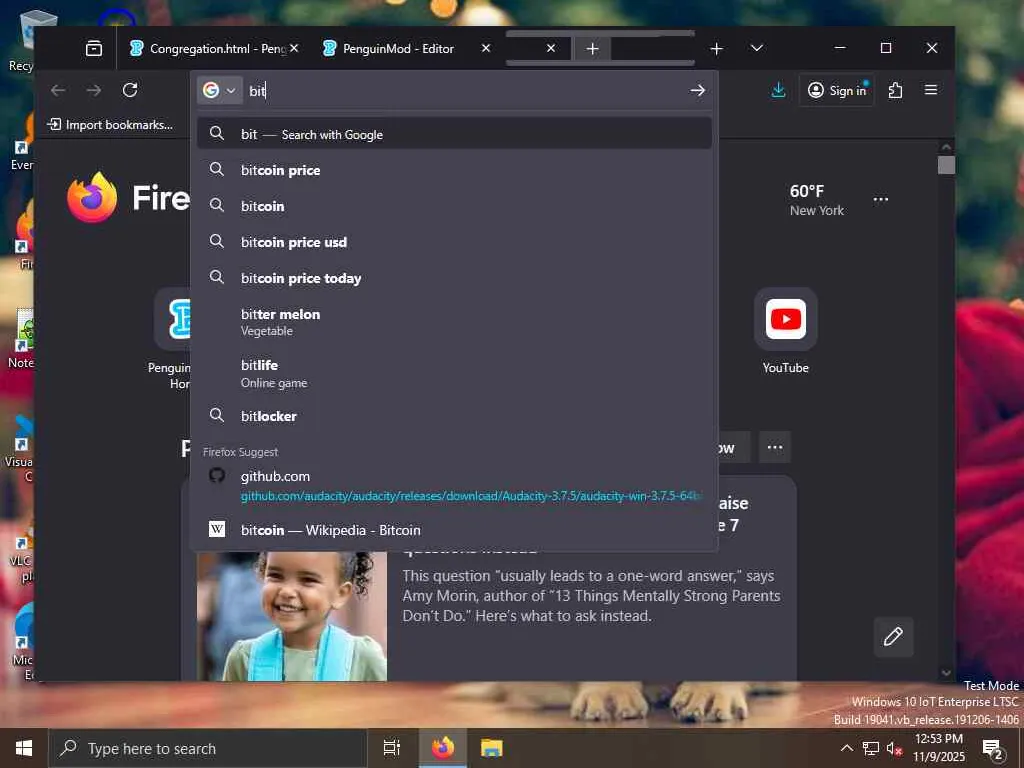Click scrollbar down arrow in Firefox
Viewport: 1024px width, 768px height.
tap(946, 672)
